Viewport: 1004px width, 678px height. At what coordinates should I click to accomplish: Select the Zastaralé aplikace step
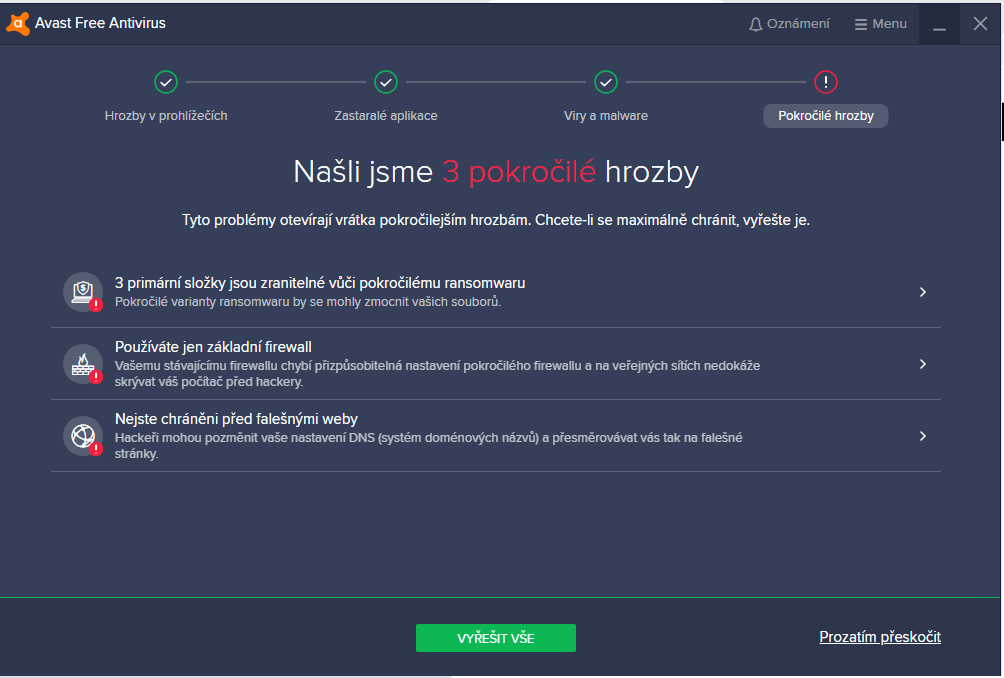coord(386,116)
